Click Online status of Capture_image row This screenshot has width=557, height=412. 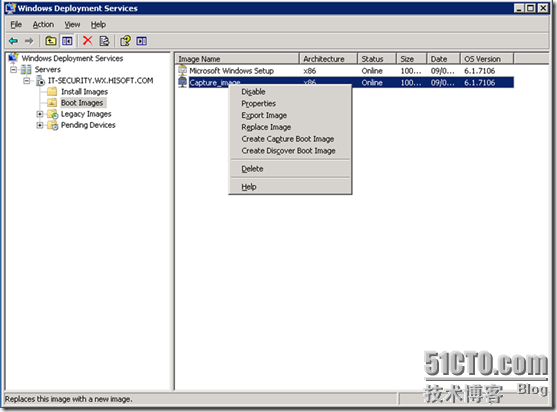(x=372, y=82)
